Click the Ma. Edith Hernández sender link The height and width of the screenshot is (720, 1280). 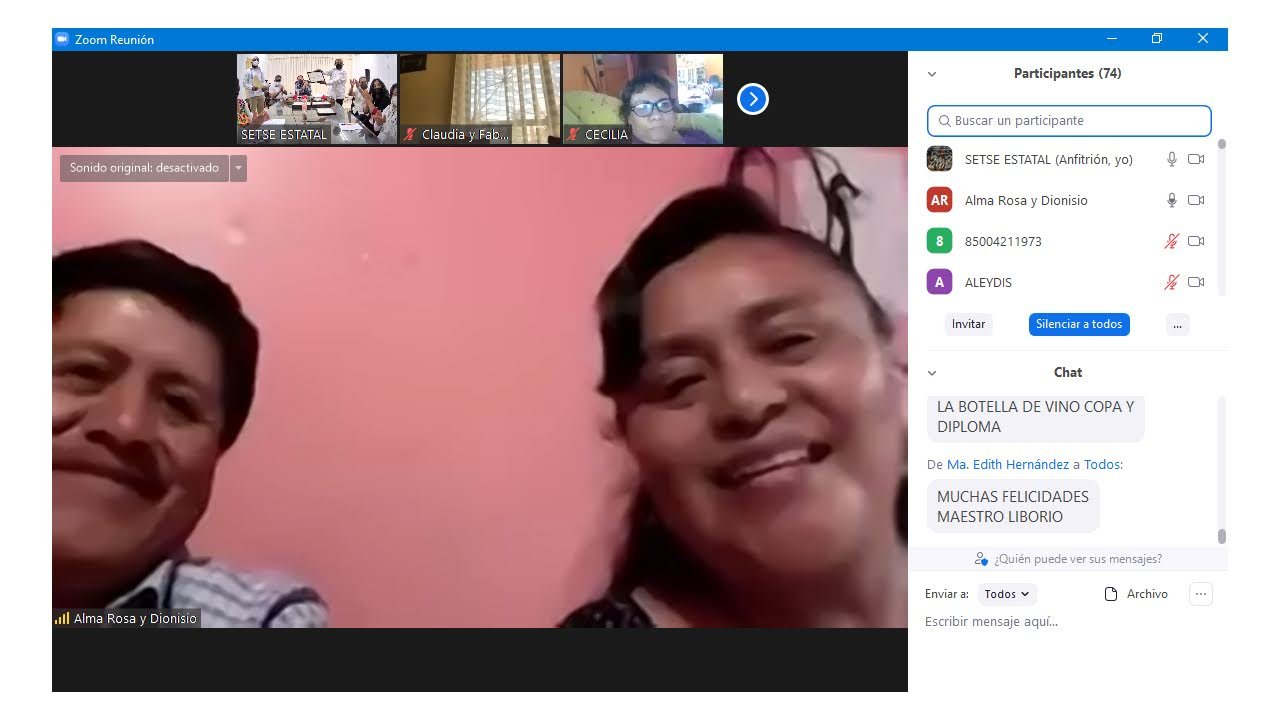(1008, 464)
